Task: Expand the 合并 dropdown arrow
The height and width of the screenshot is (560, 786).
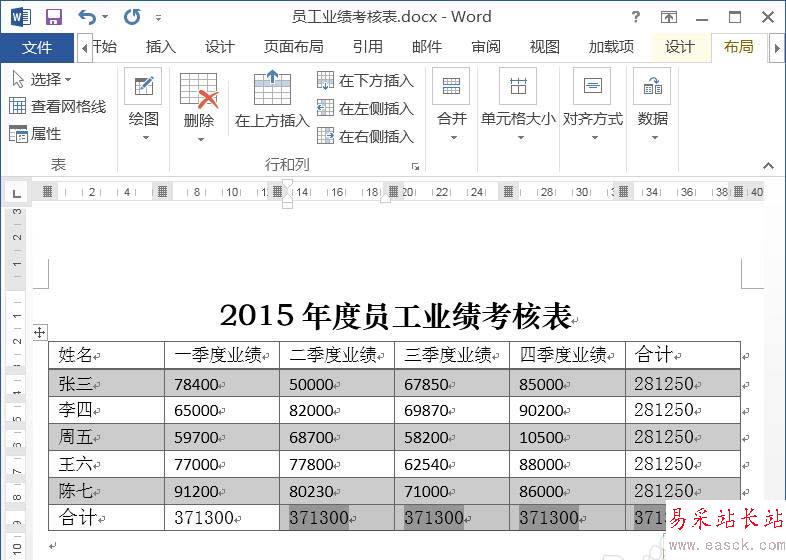Action: click(453, 138)
